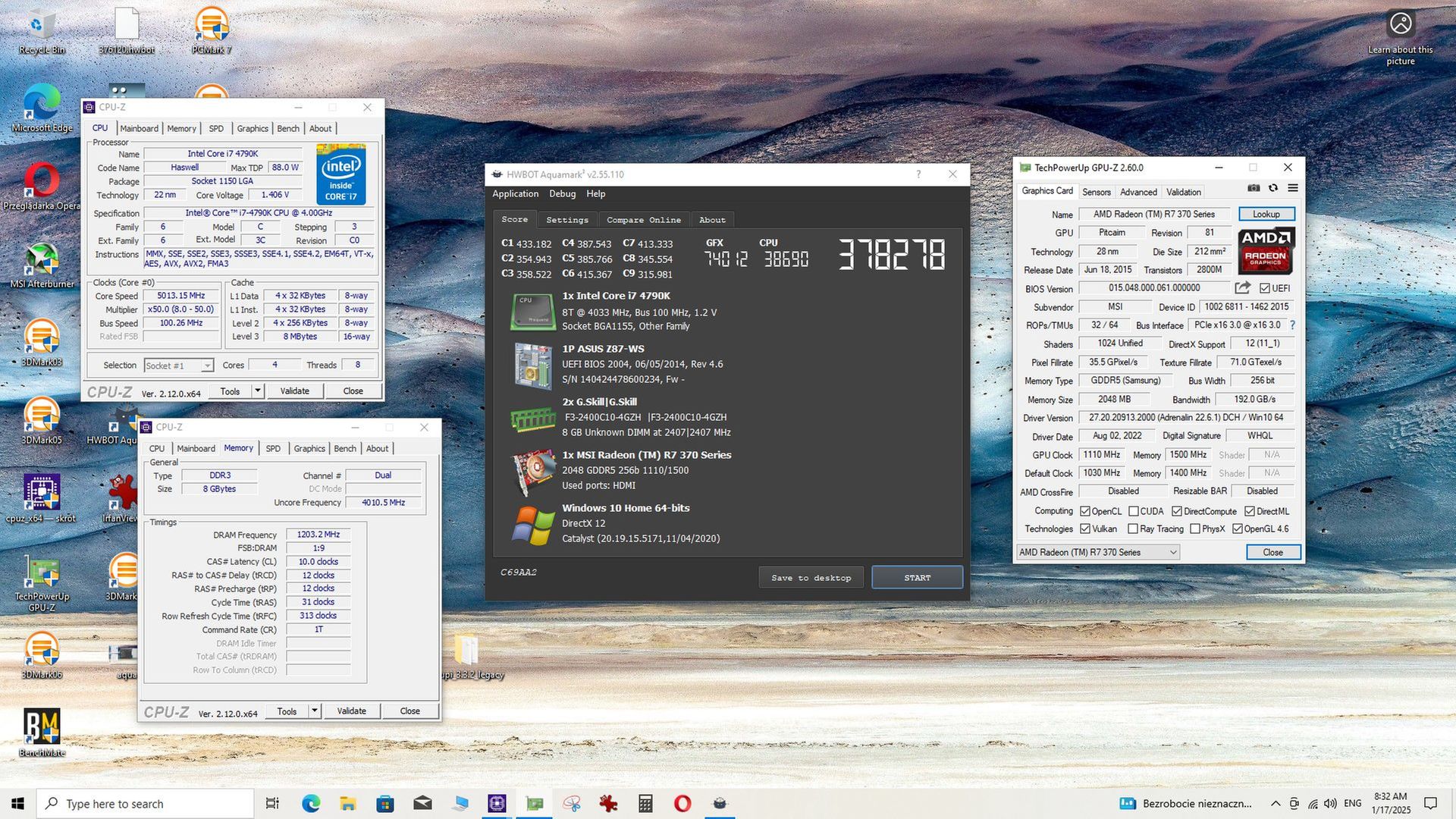
Task: Open Compare Online tab in Aquamark
Action: tap(644, 220)
